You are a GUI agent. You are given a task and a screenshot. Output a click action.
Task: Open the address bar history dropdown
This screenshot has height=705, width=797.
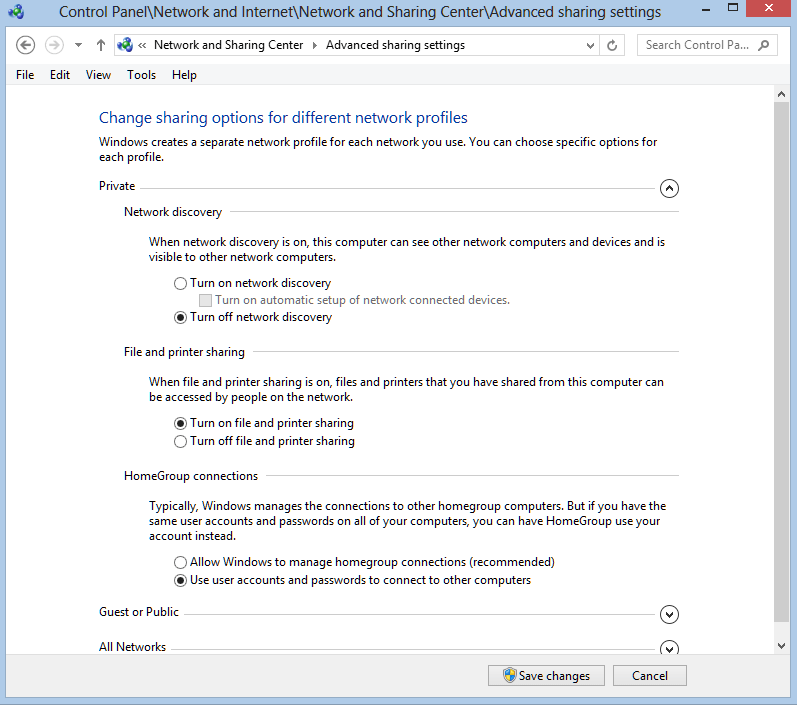coord(590,45)
